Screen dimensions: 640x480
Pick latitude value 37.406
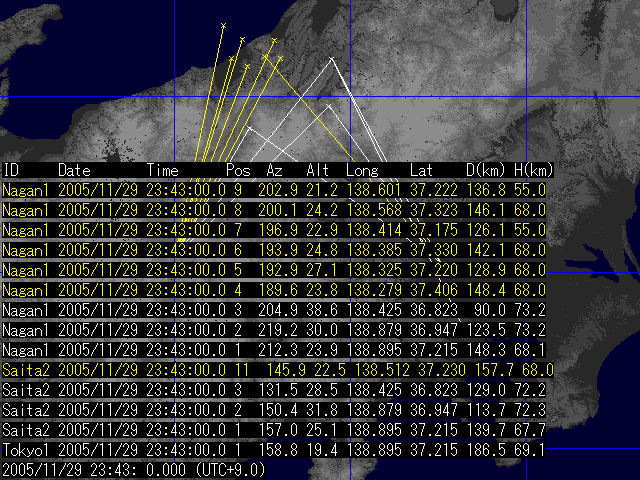click(434, 290)
